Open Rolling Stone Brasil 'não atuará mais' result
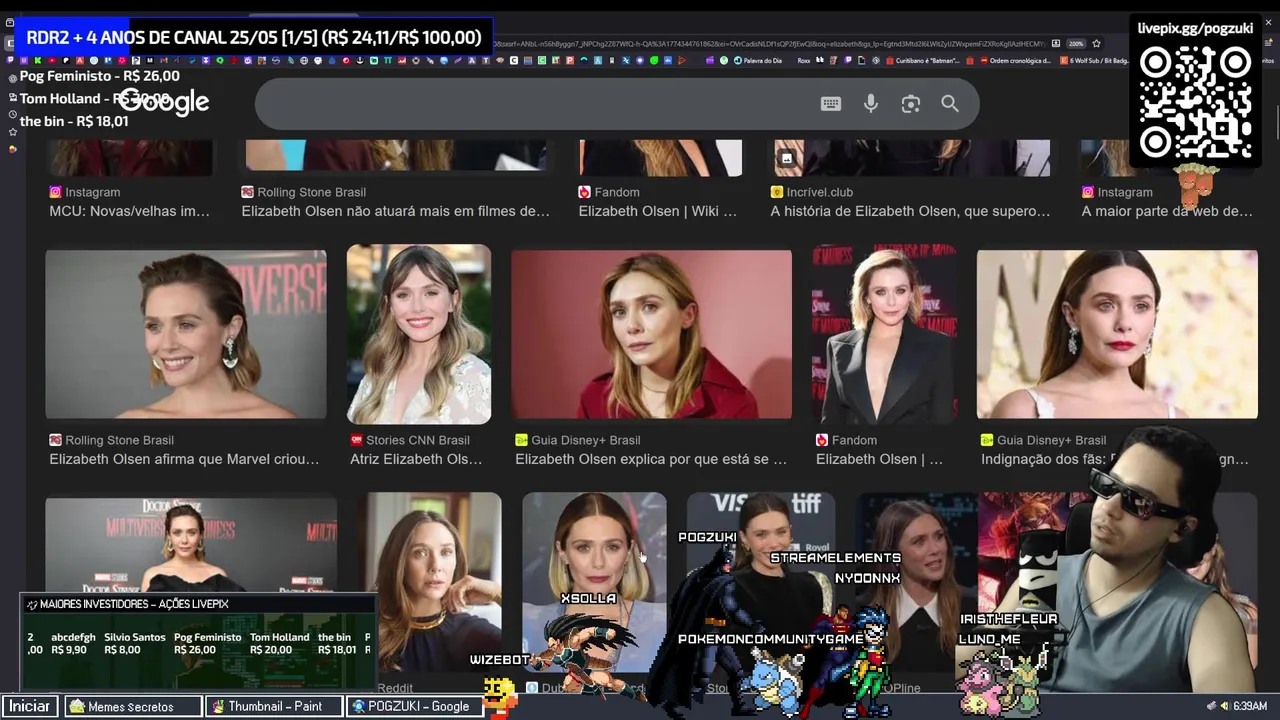This screenshot has width=1280, height=720. point(396,211)
